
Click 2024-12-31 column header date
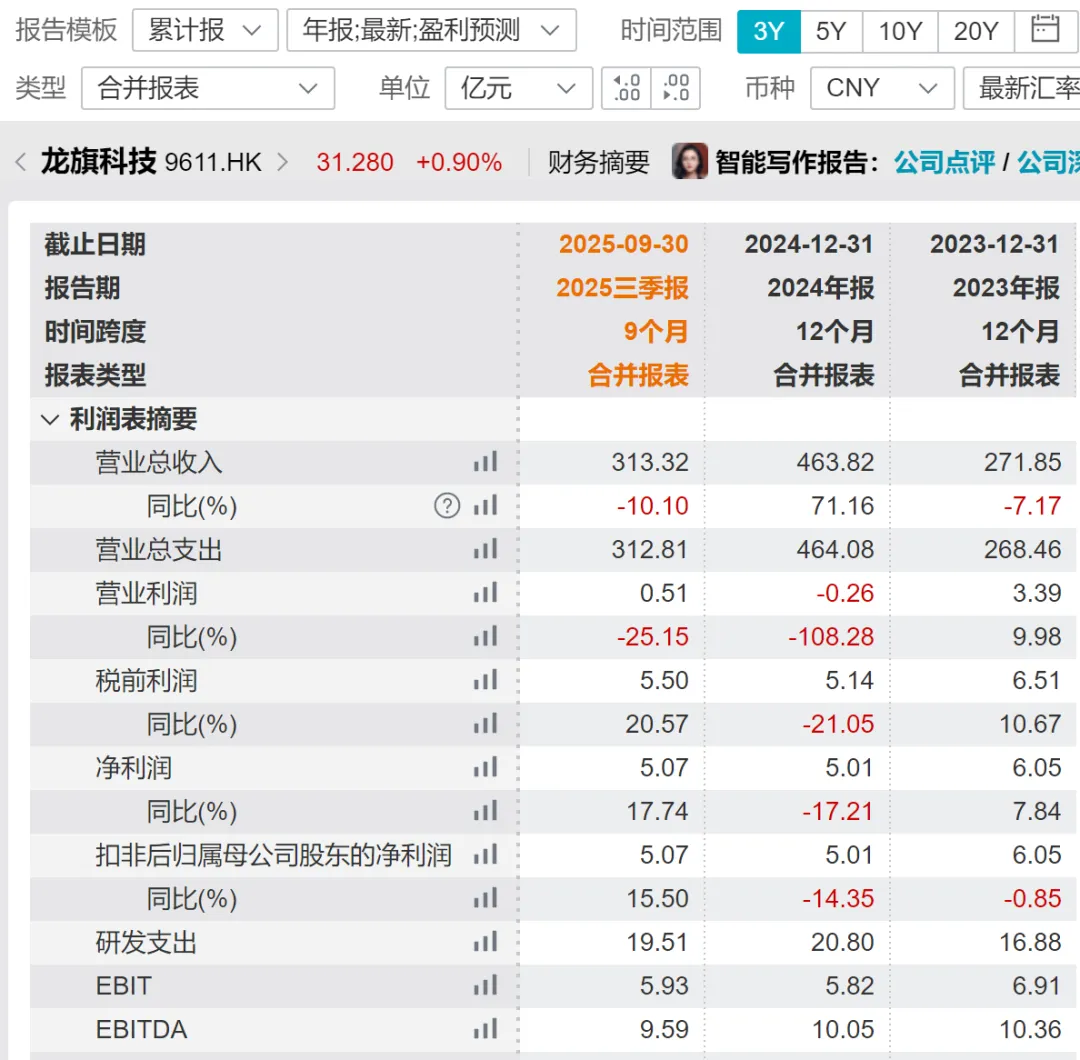809,245
